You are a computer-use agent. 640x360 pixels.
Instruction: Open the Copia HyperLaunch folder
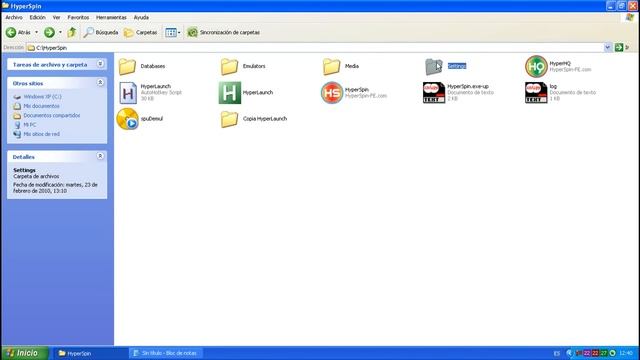(x=253, y=119)
